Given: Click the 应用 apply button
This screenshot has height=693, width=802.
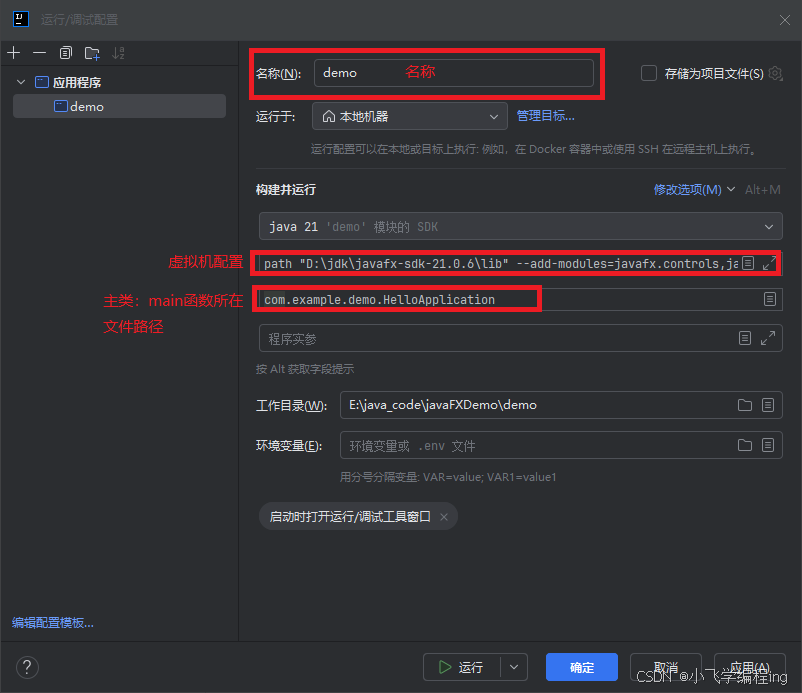Looking at the screenshot, I should 749,667.
